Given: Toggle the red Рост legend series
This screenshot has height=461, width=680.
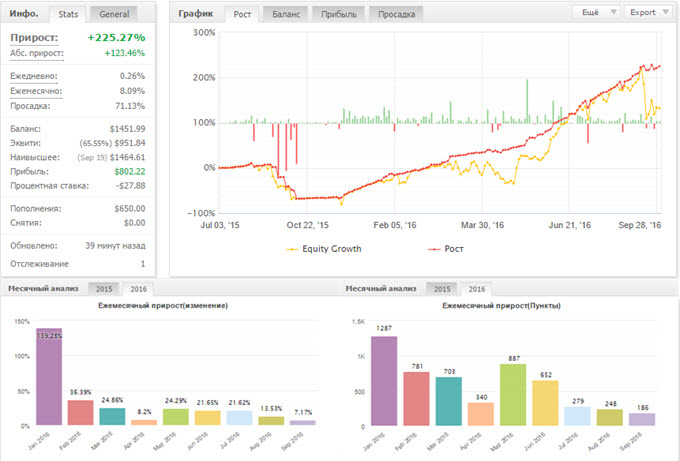Looking at the screenshot, I should tap(446, 249).
